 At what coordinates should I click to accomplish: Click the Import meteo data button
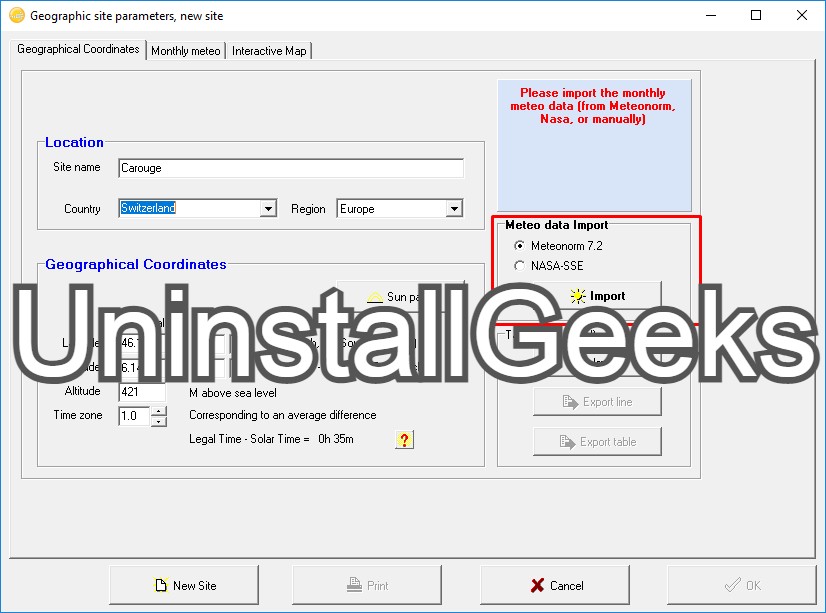[597, 296]
